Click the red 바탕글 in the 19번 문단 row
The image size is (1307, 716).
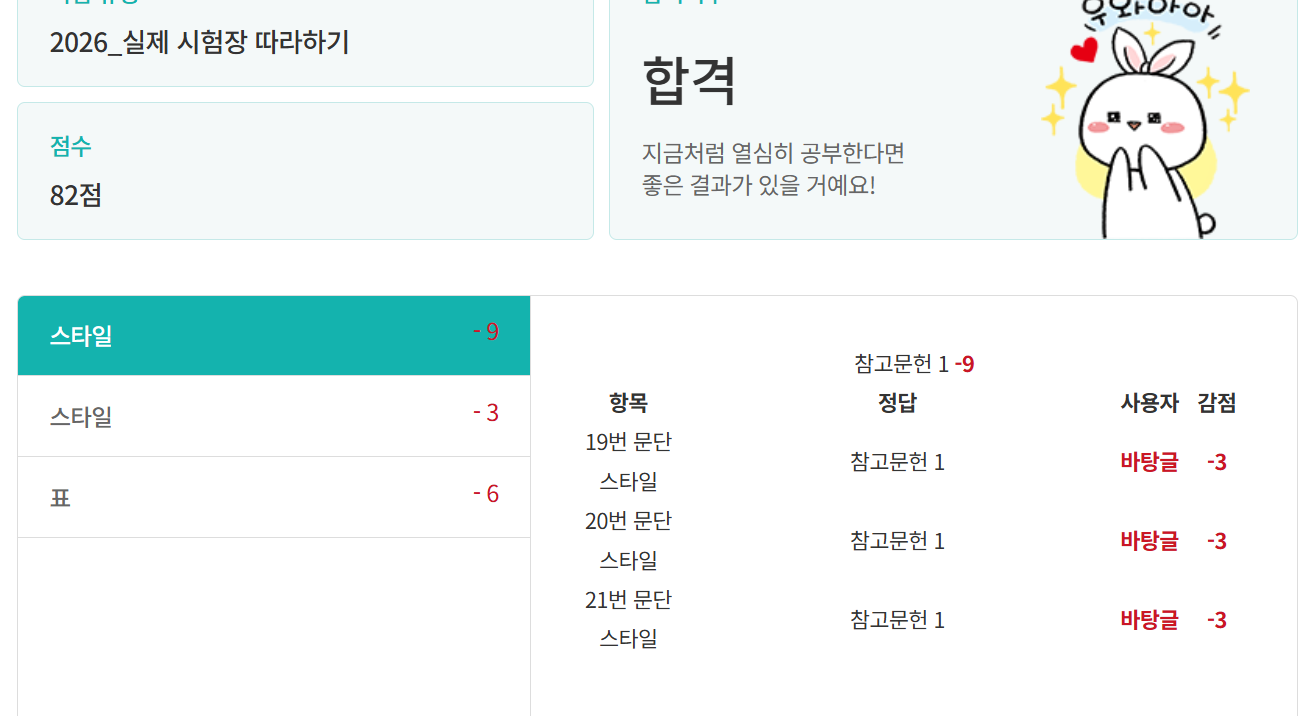tap(1149, 462)
